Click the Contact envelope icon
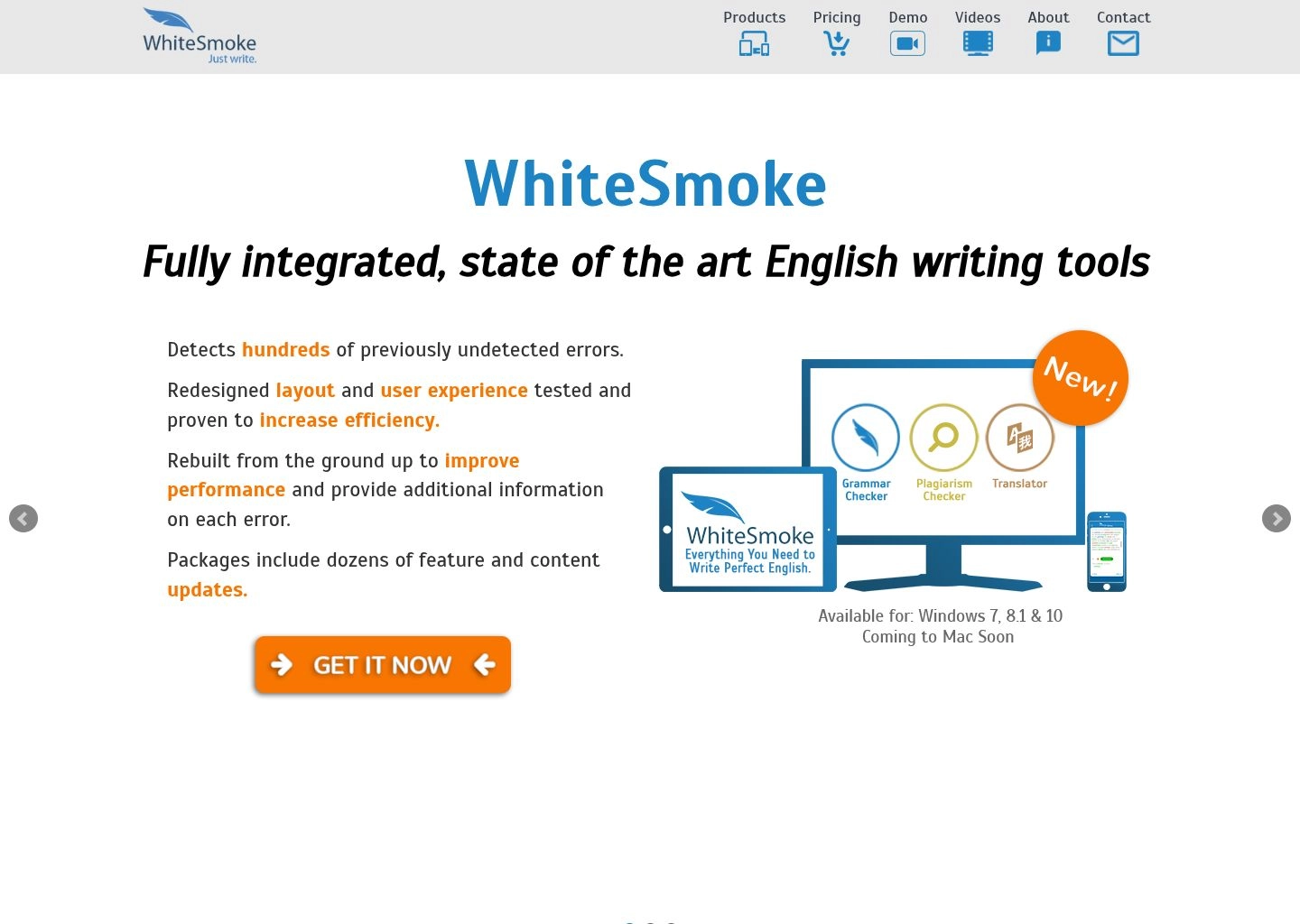This screenshot has height=924, width=1300. [x=1123, y=43]
